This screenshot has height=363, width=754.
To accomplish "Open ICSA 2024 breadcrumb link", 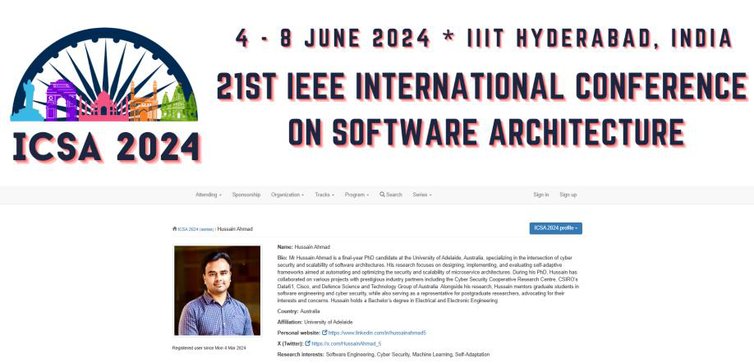I will [x=188, y=229].
